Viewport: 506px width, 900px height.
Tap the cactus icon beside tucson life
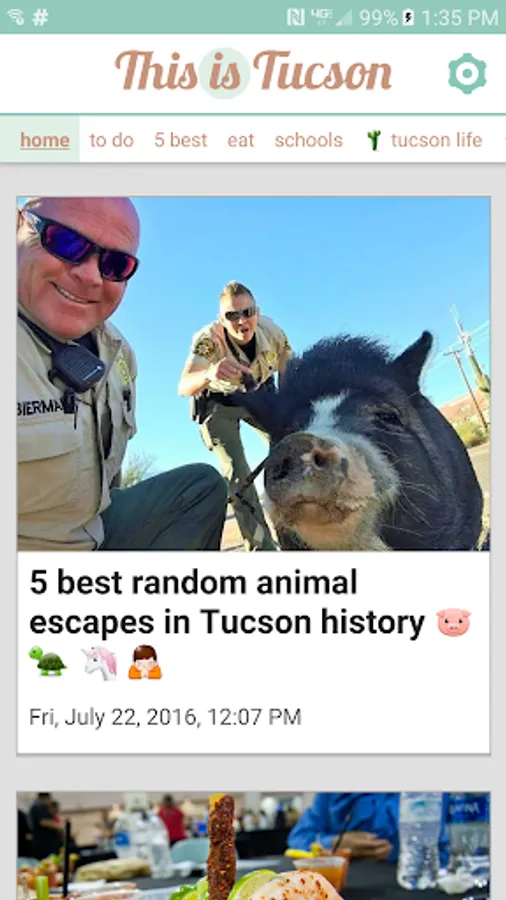(373, 140)
